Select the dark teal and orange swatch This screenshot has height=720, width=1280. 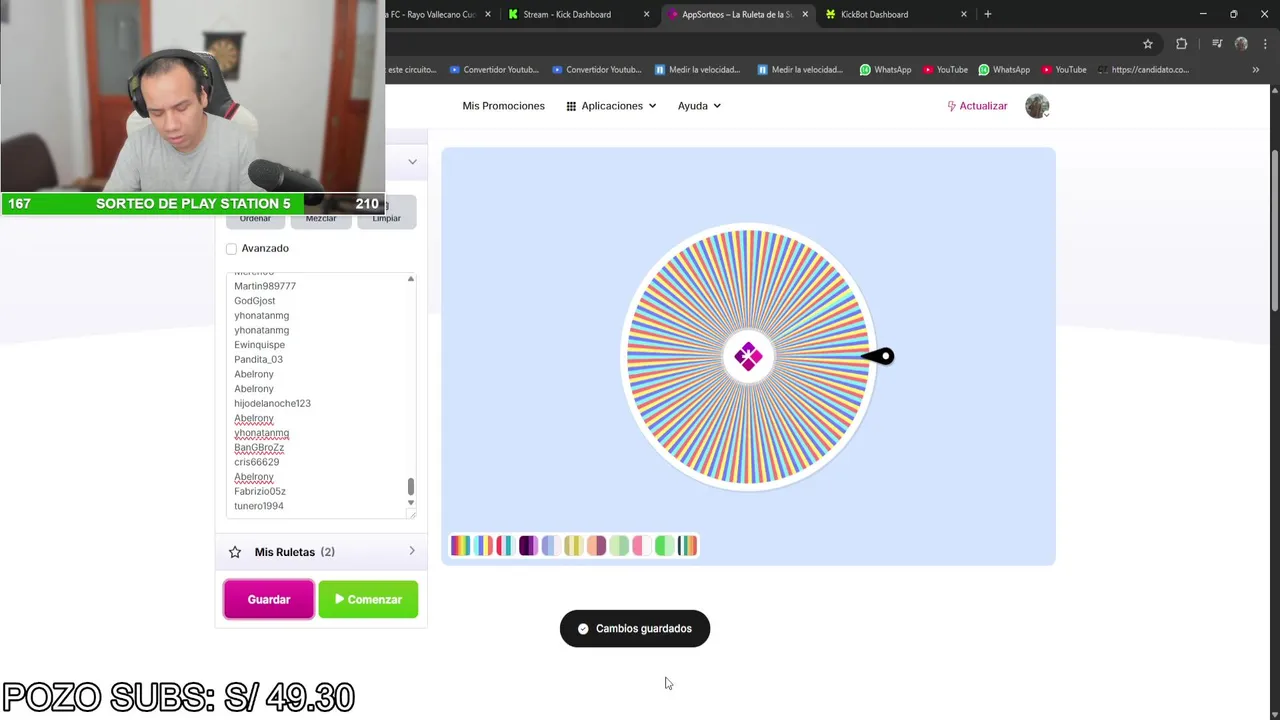687,546
